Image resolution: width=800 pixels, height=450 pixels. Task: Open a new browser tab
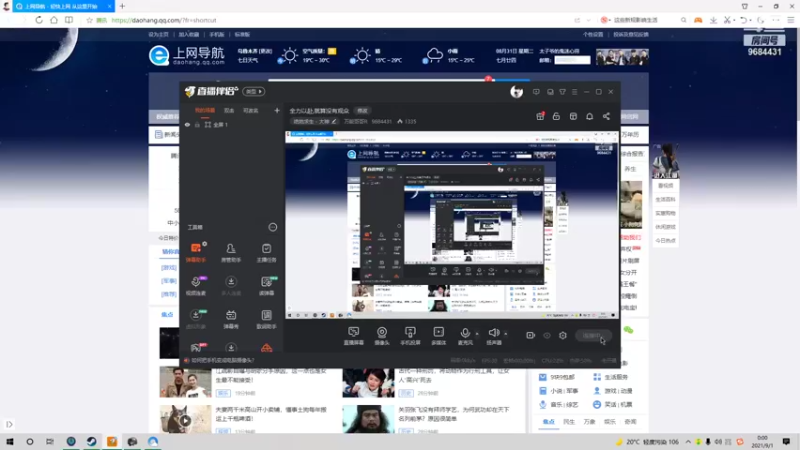(122, 6)
